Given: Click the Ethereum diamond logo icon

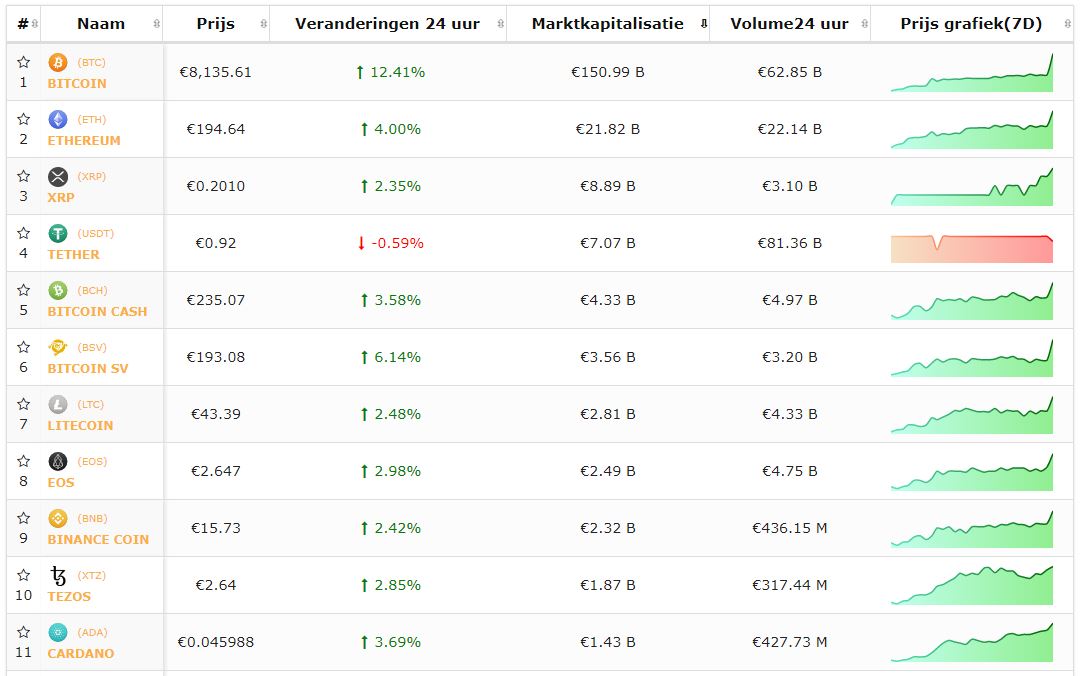Looking at the screenshot, I should point(58,119).
